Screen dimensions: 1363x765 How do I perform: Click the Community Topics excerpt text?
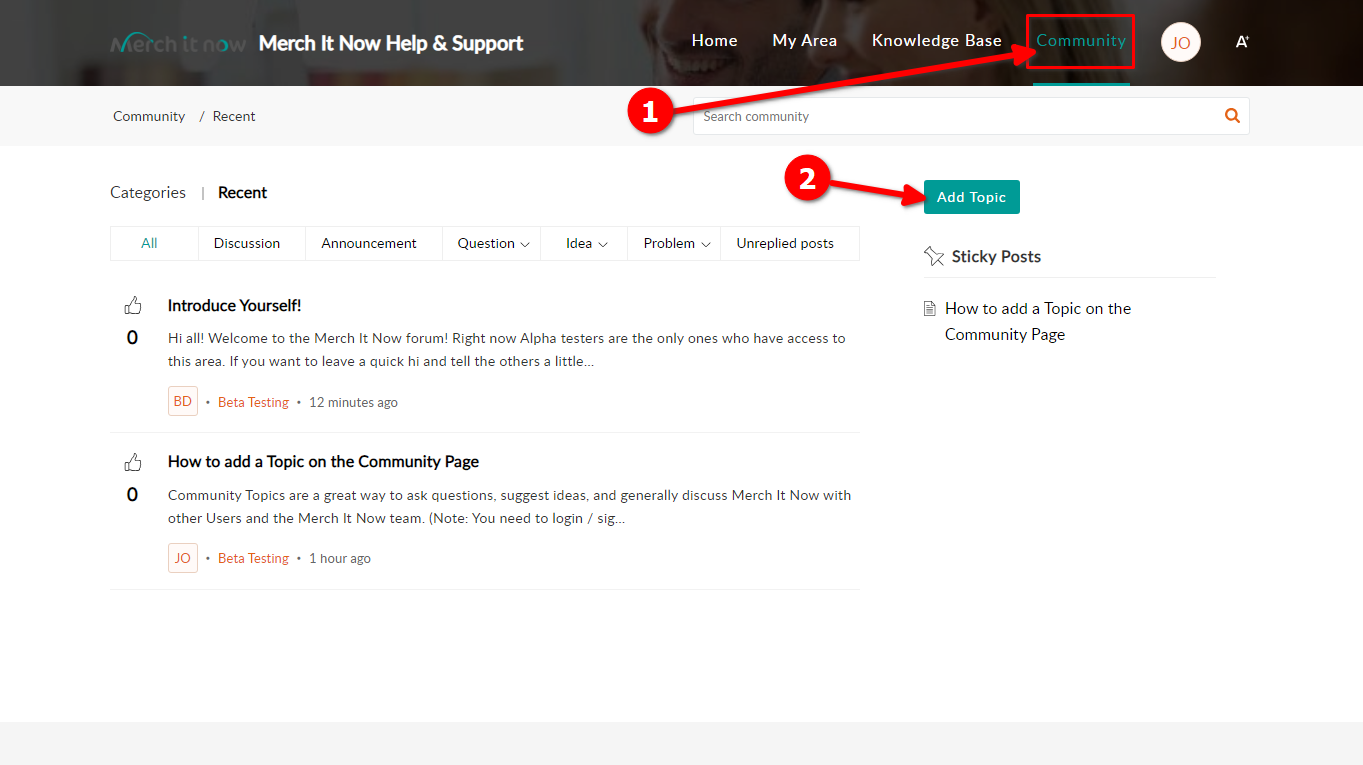point(510,507)
